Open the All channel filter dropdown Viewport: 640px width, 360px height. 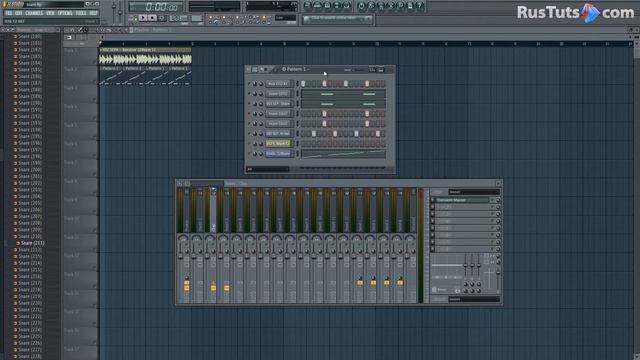[268, 169]
